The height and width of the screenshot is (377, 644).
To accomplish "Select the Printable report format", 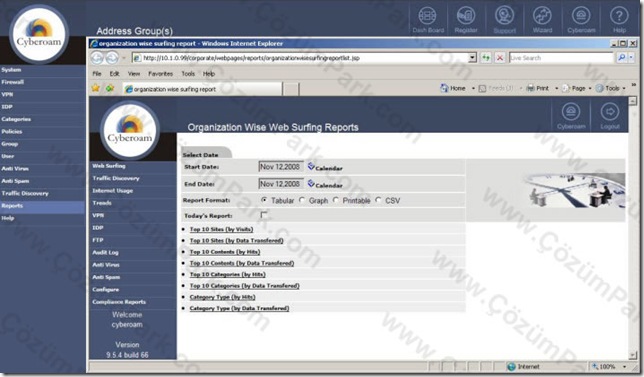I will (336, 200).
